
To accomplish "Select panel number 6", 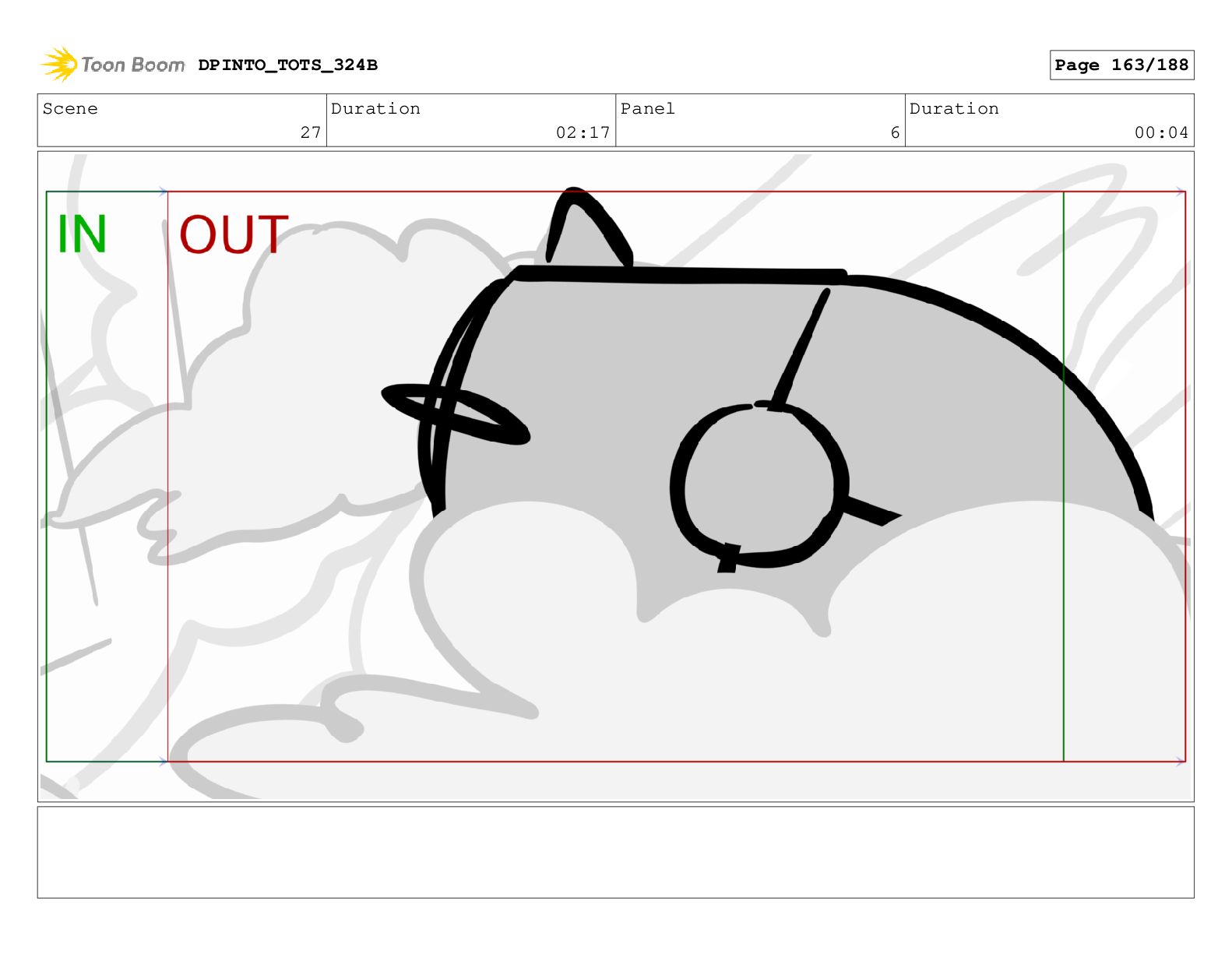I will pyautogui.click(x=895, y=132).
